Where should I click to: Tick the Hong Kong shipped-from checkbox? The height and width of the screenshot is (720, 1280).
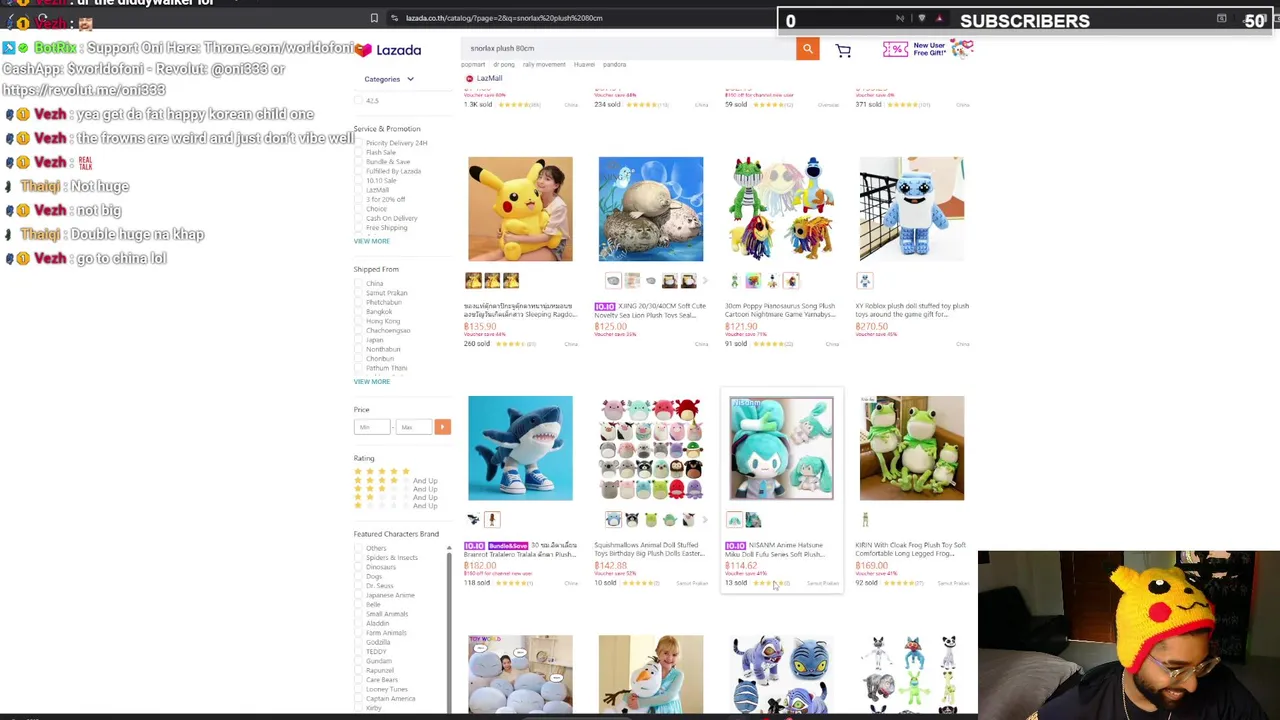click(x=358, y=321)
